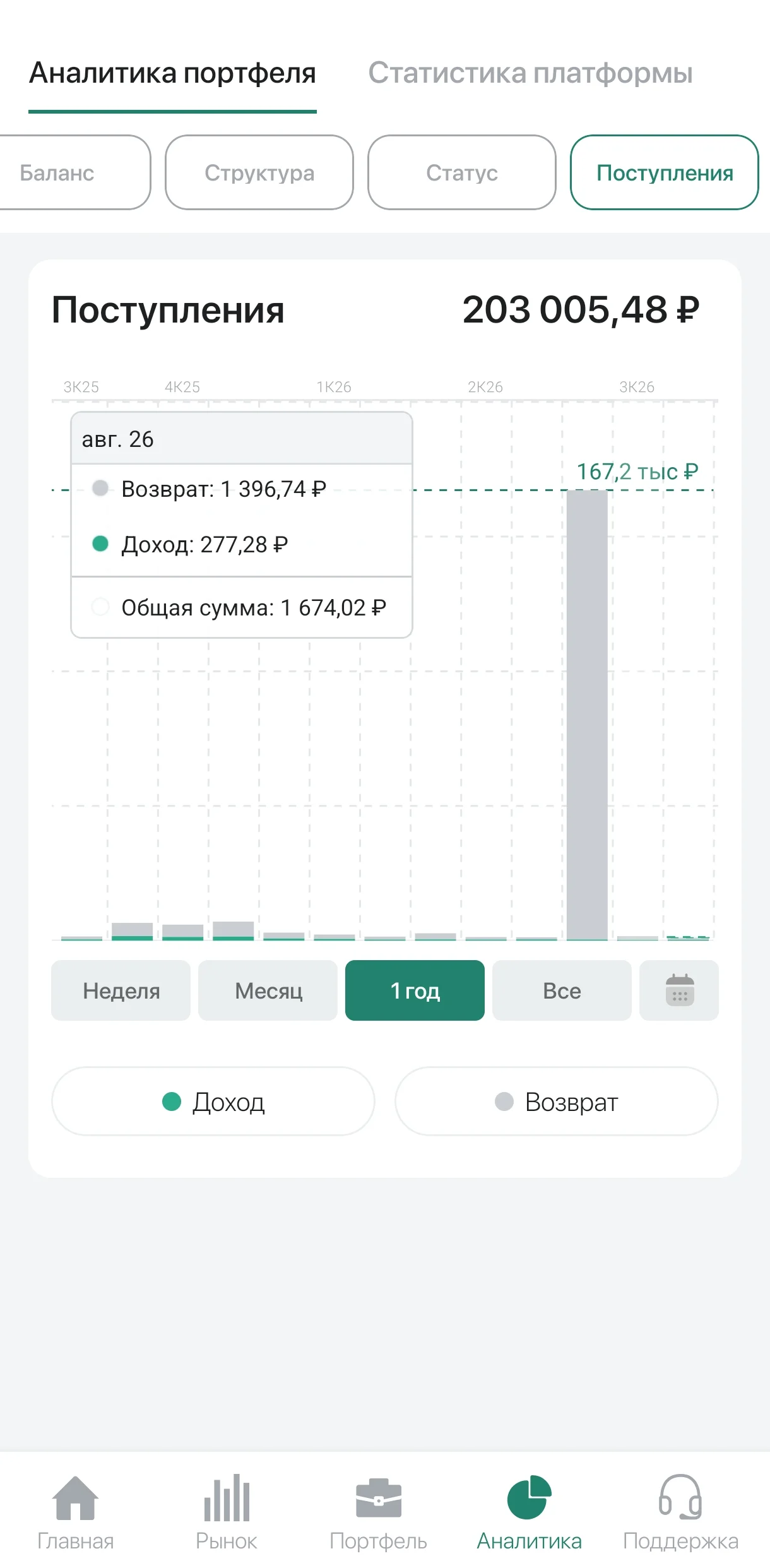Open the Структура section
Screen dimensions: 770x1568
coord(259,172)
